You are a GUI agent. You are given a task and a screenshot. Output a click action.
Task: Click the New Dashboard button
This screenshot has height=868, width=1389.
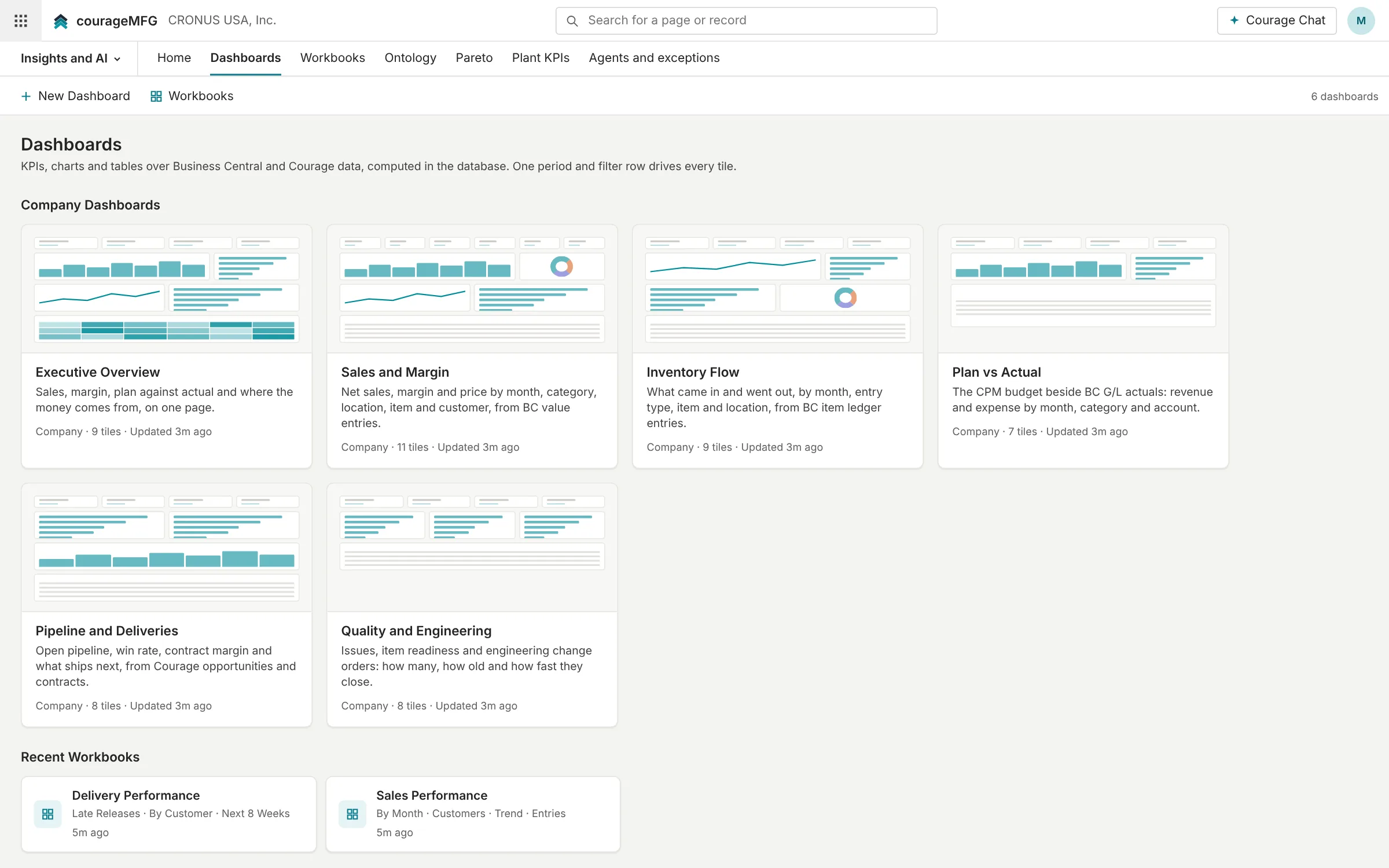[76, 96]
